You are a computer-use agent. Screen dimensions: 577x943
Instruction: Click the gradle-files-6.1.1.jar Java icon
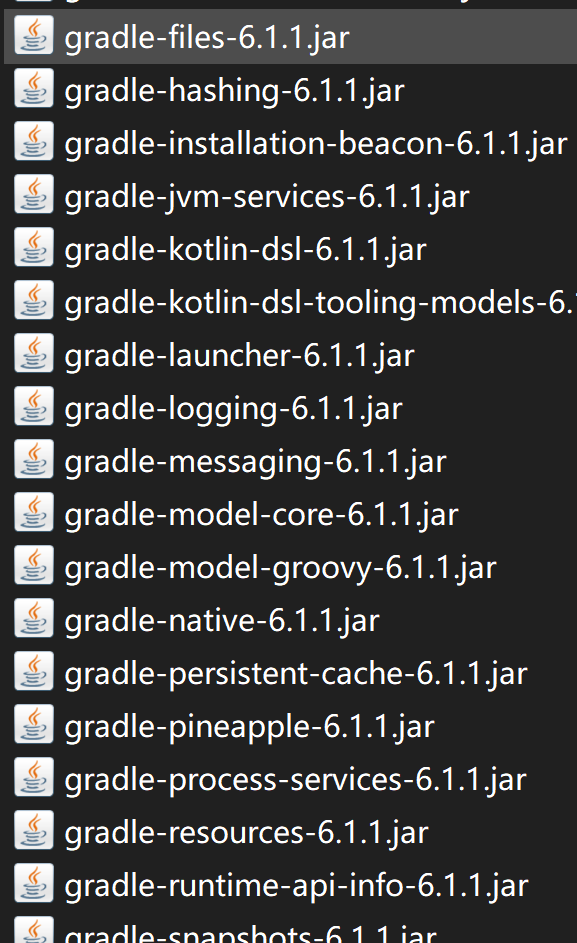pyautogui.click(x=34, y=35)
